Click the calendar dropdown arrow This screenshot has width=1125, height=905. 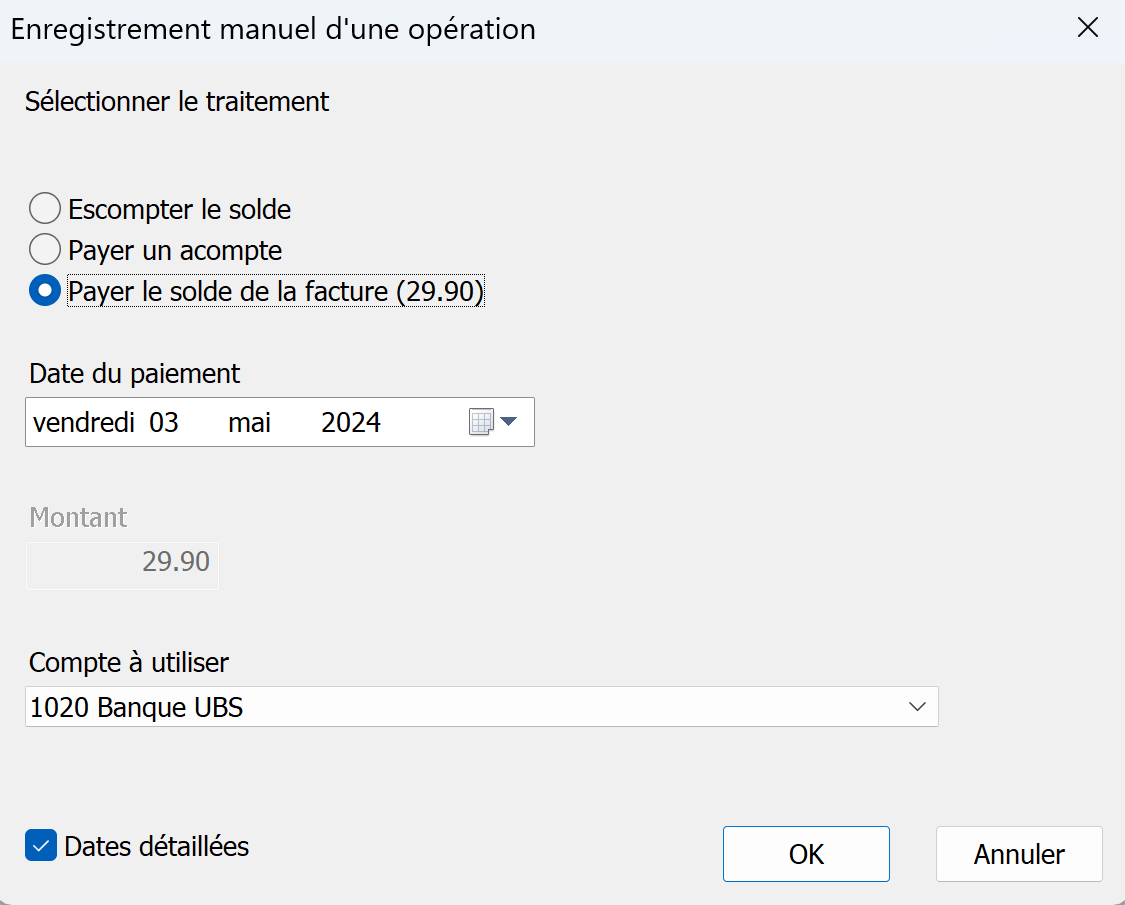point(509,422)
